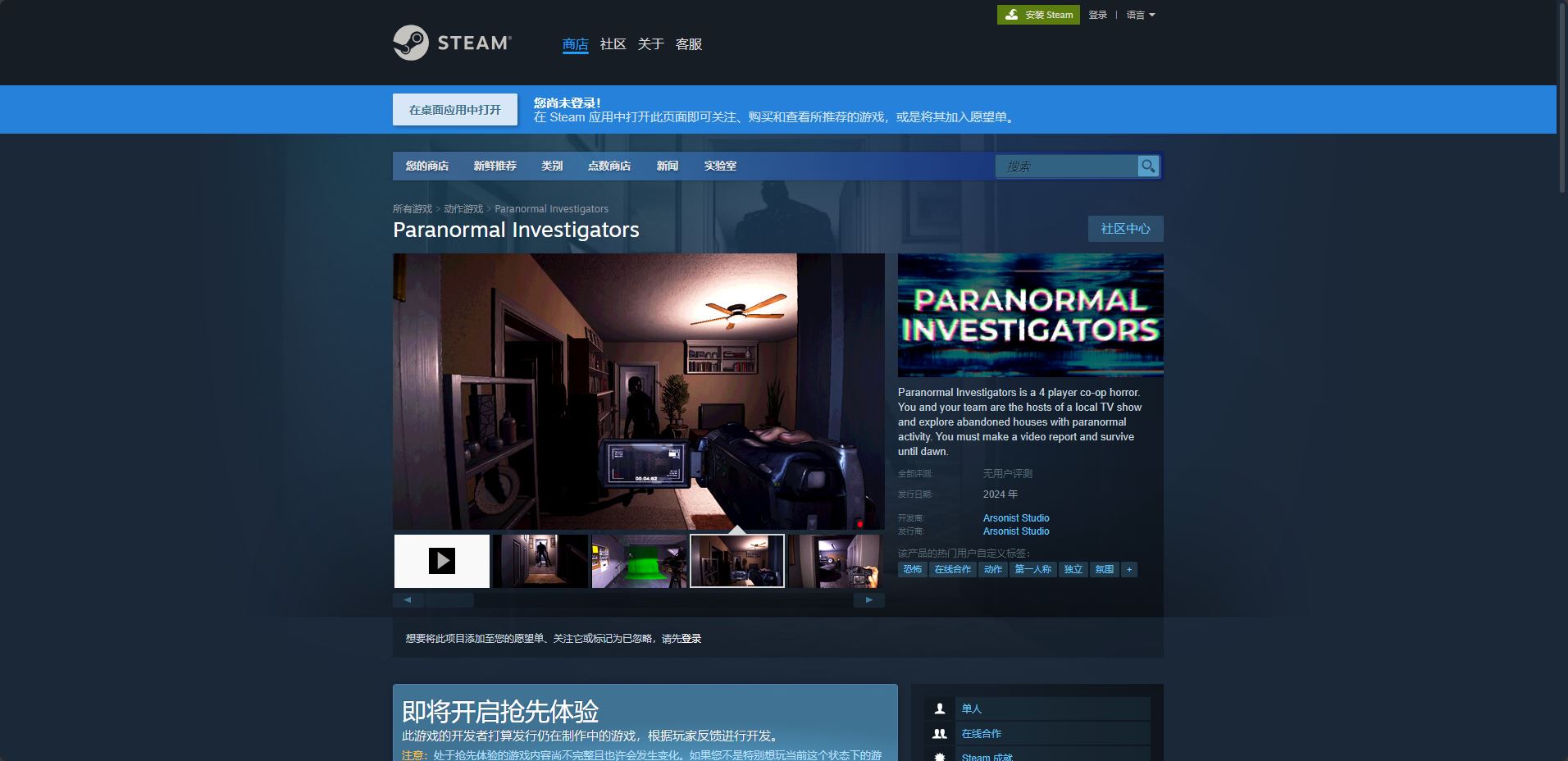
Task: Click the 动作 tag
Action: point(993,569)
